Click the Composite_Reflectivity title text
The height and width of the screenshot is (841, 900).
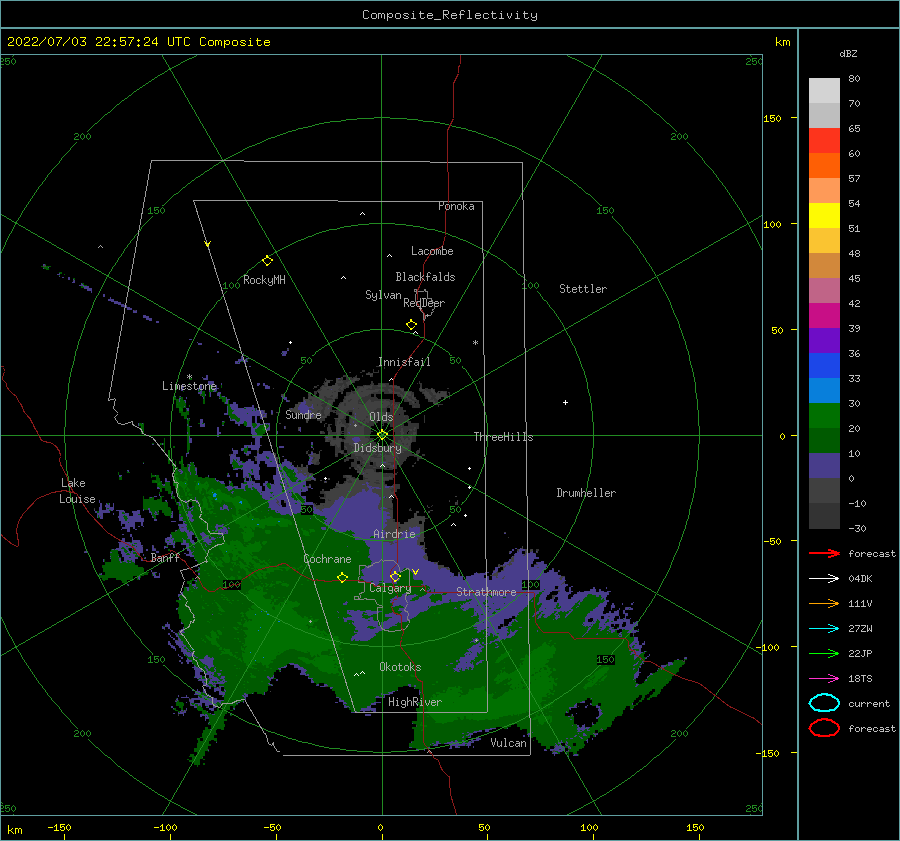pos(450,15)
